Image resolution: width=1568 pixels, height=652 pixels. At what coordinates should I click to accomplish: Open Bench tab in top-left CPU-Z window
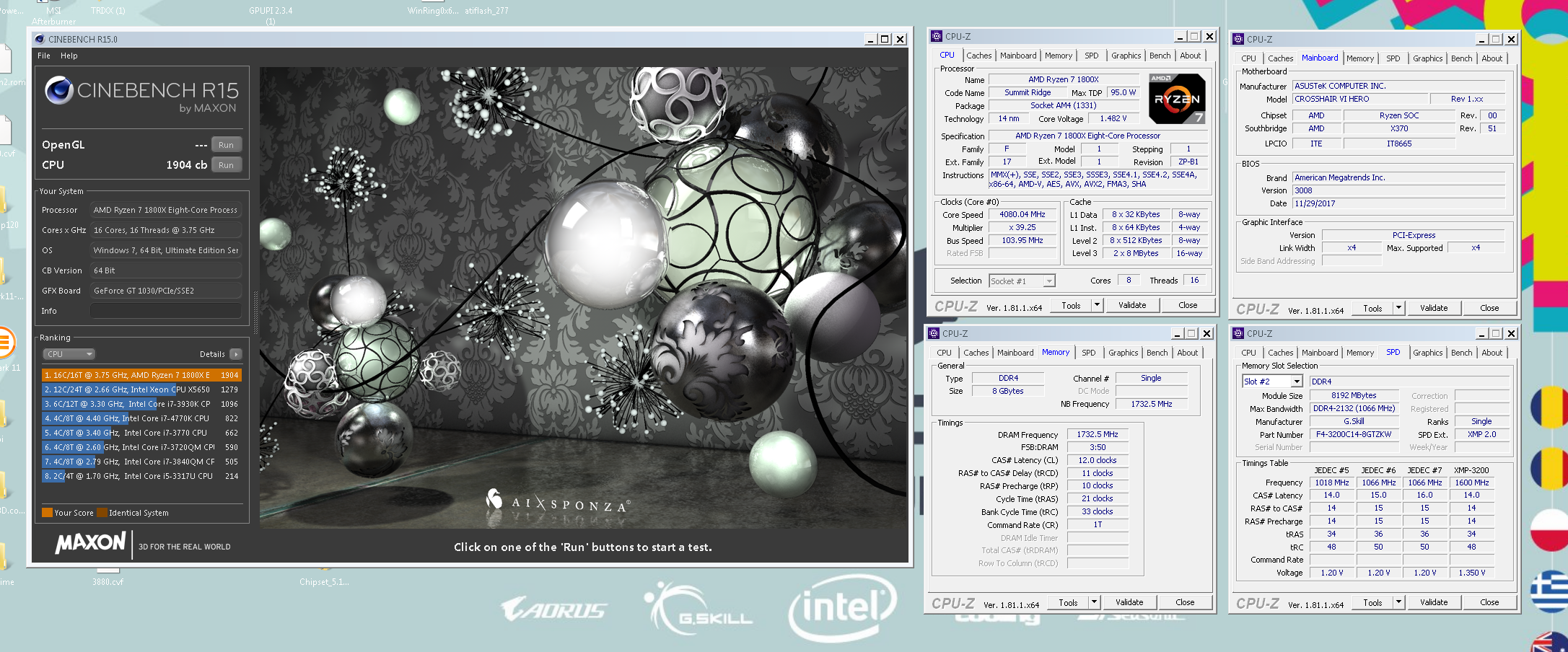[1160, 56]
